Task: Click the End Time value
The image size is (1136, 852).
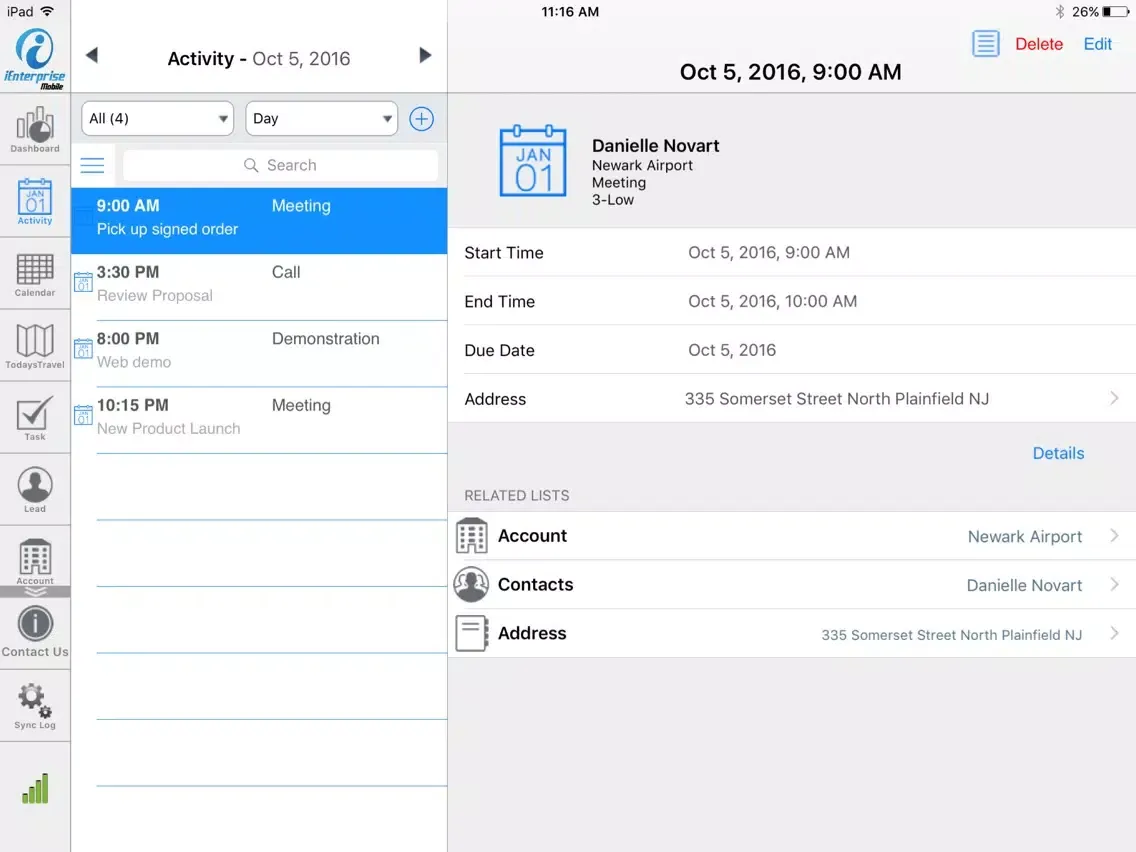Action: (x=772, y=301)
